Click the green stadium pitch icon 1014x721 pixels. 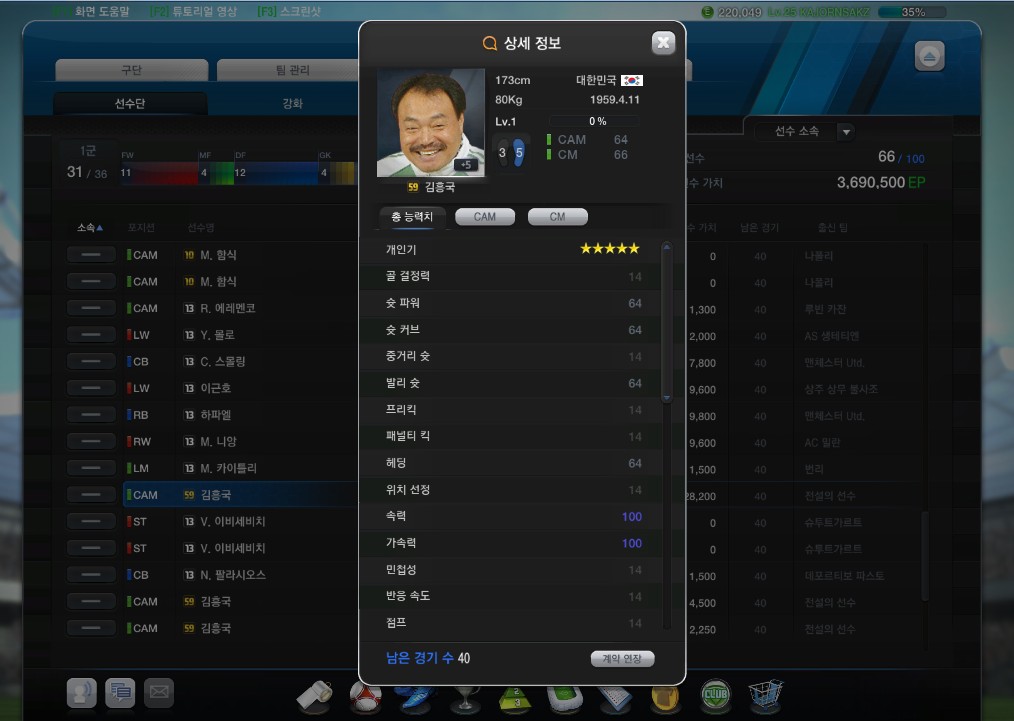tap(565, 699)
